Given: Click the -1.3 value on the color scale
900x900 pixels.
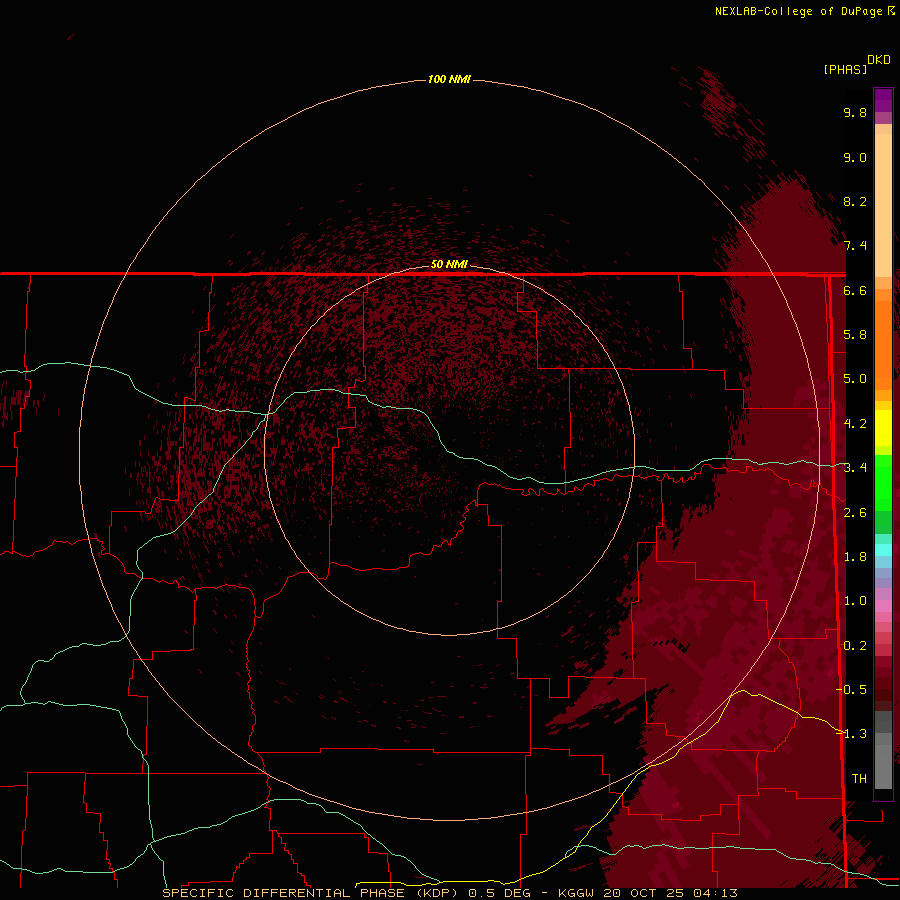Looking at the screenshot, I should pyautogui.click(x=851, y=734).
